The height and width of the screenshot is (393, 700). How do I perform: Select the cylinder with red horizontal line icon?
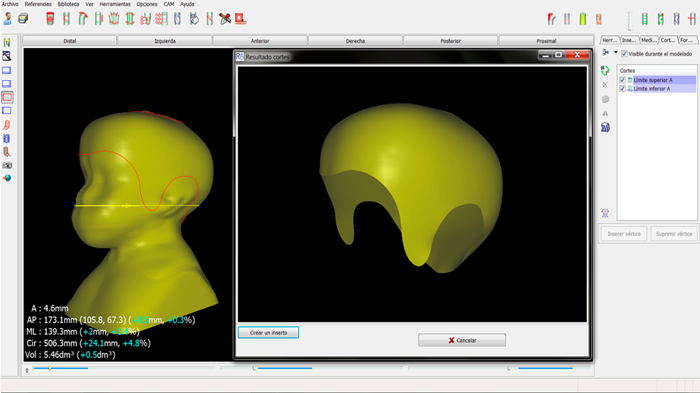click(x=692, y=19)
